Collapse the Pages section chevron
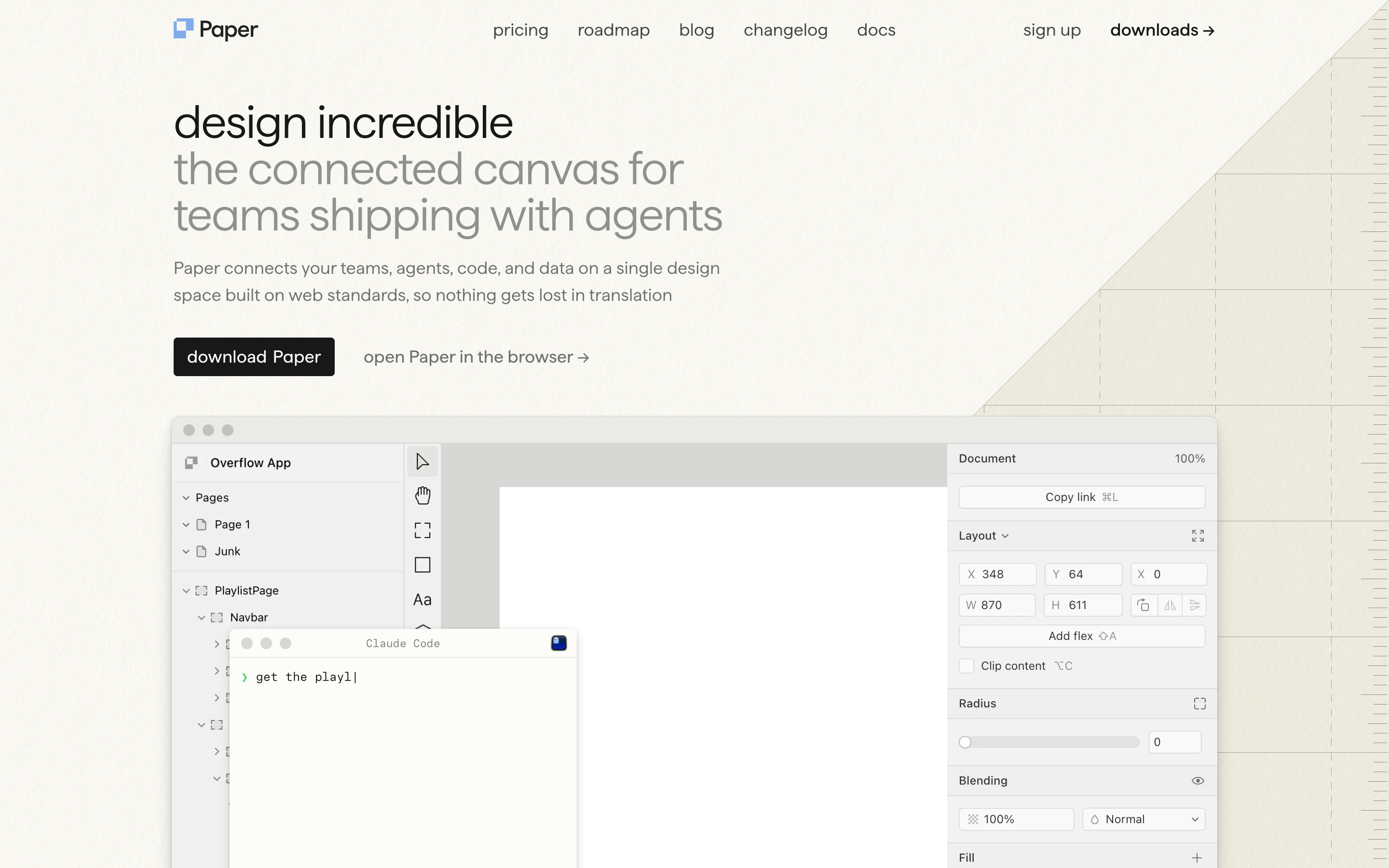 (x=186, y=498)
